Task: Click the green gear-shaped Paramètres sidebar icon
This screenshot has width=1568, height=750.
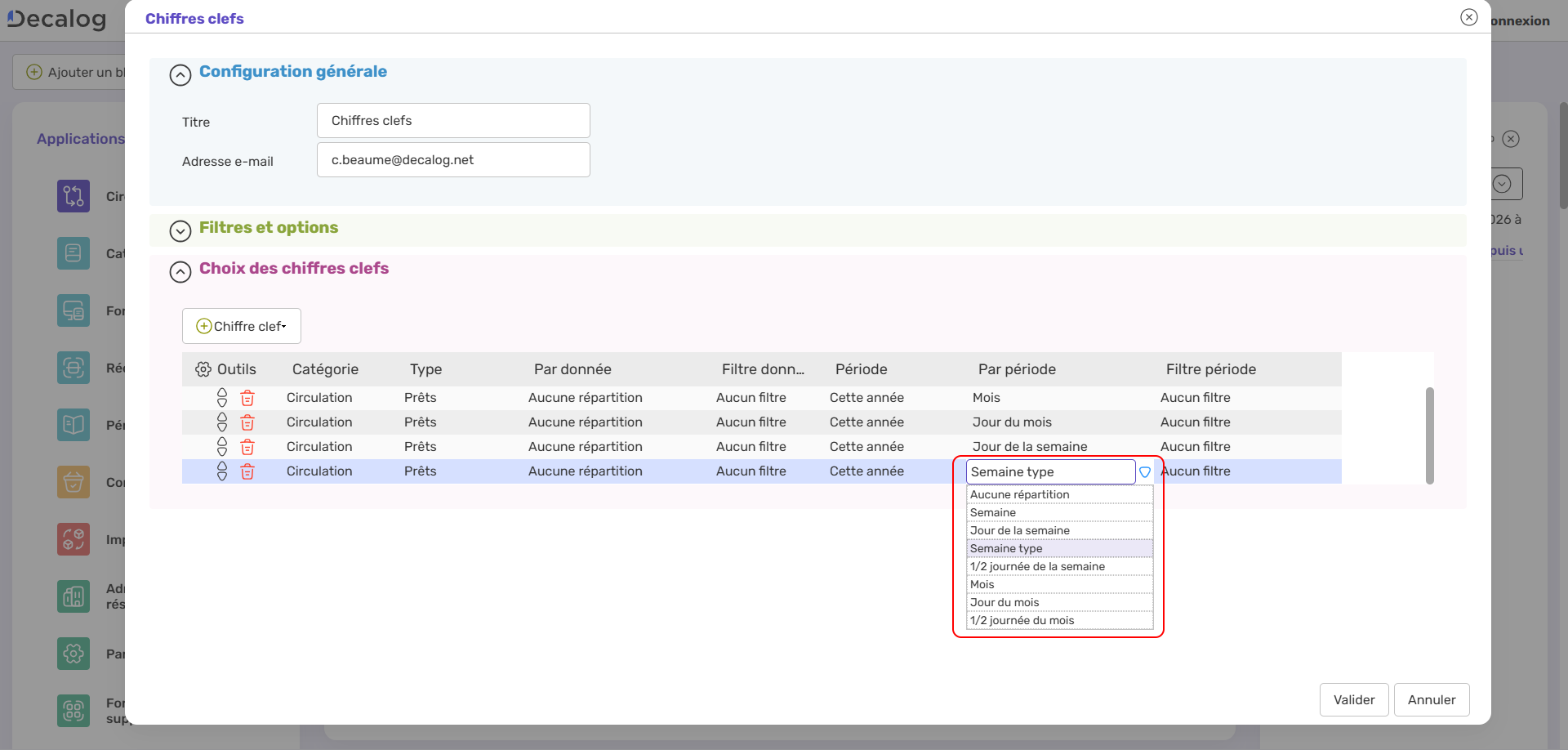Action: (73, 654)
